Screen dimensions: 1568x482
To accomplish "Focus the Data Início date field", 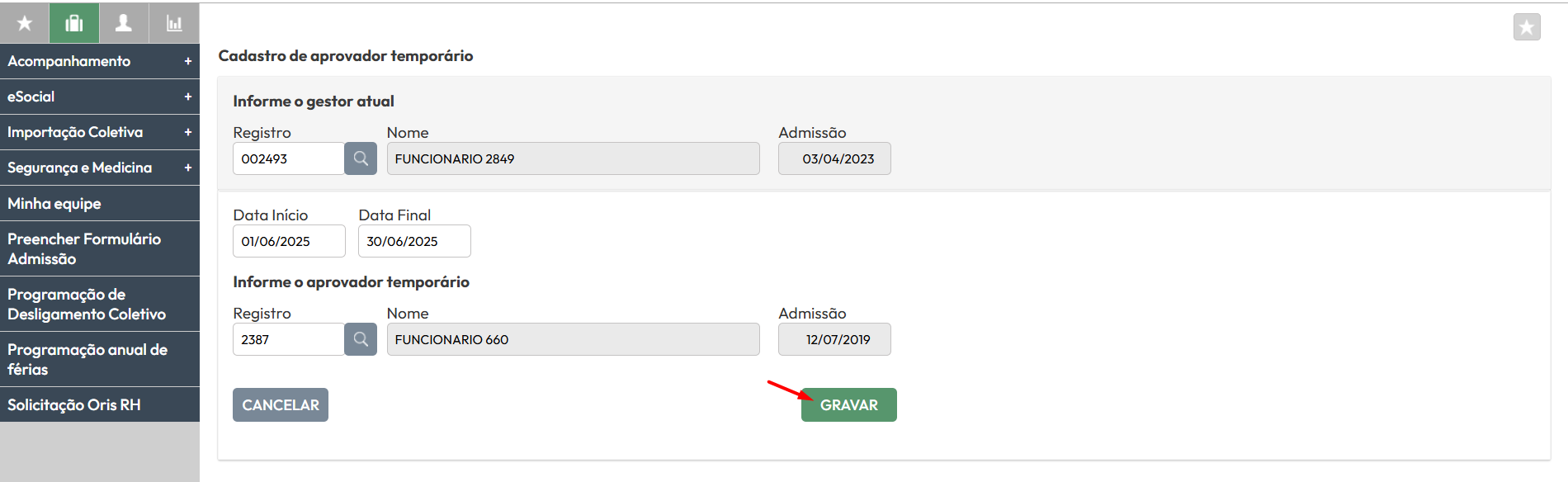I will tap(289, 241).
